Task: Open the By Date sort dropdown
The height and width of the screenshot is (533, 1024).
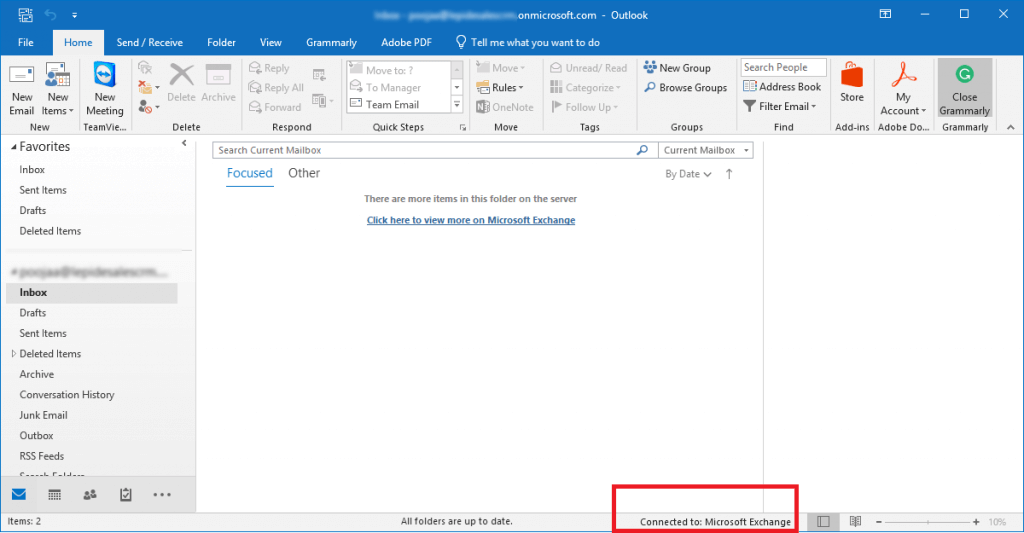Action: [688, 174]
